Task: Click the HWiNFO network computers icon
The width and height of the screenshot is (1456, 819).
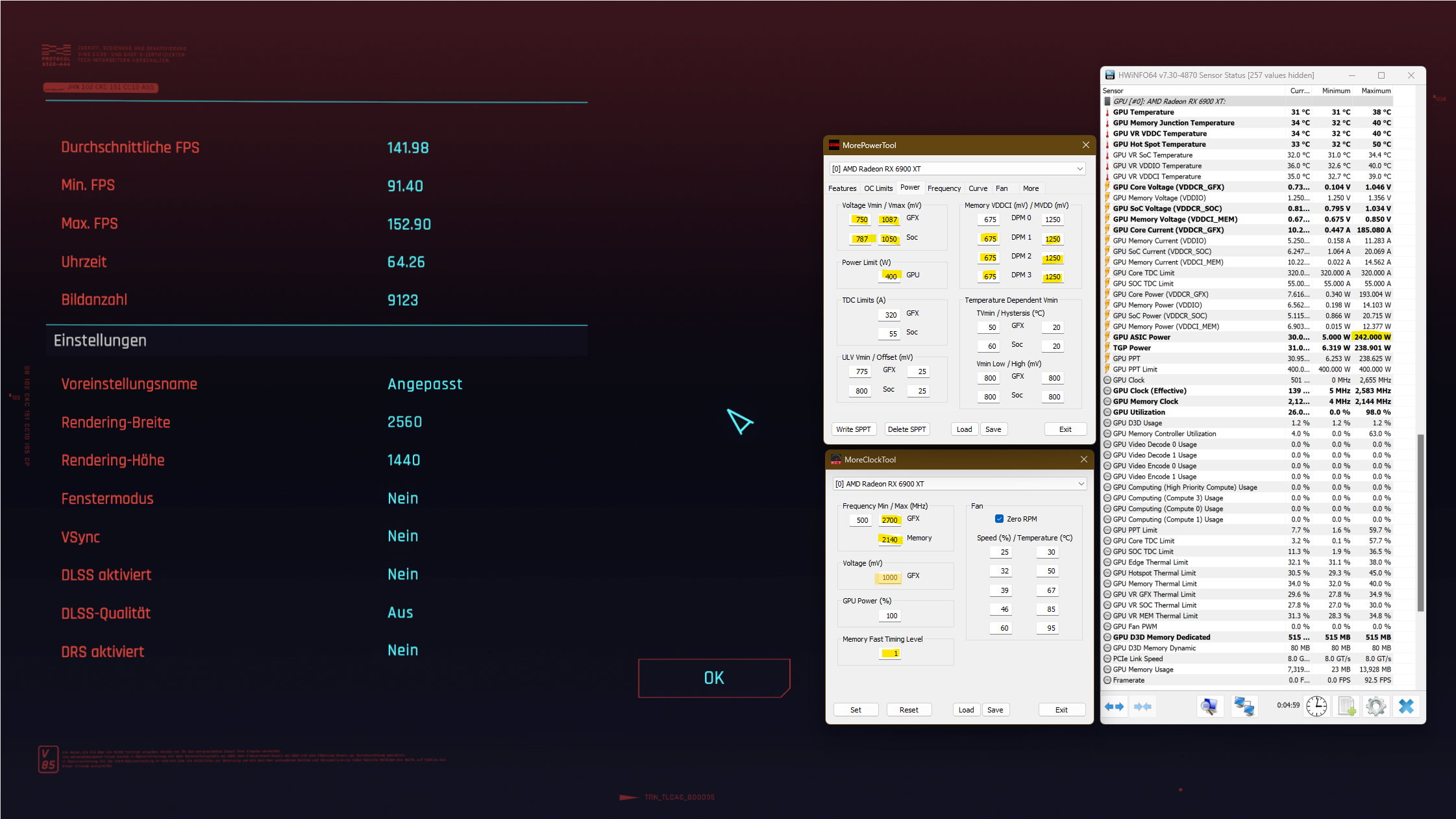Action: tap(1244, 707)
